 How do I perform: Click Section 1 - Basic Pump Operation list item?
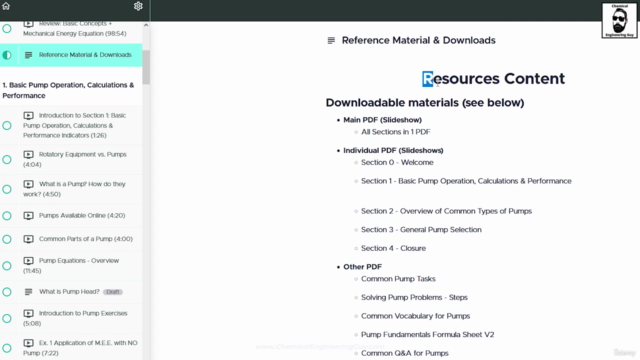pyautogui.click(x=466, y=181)
